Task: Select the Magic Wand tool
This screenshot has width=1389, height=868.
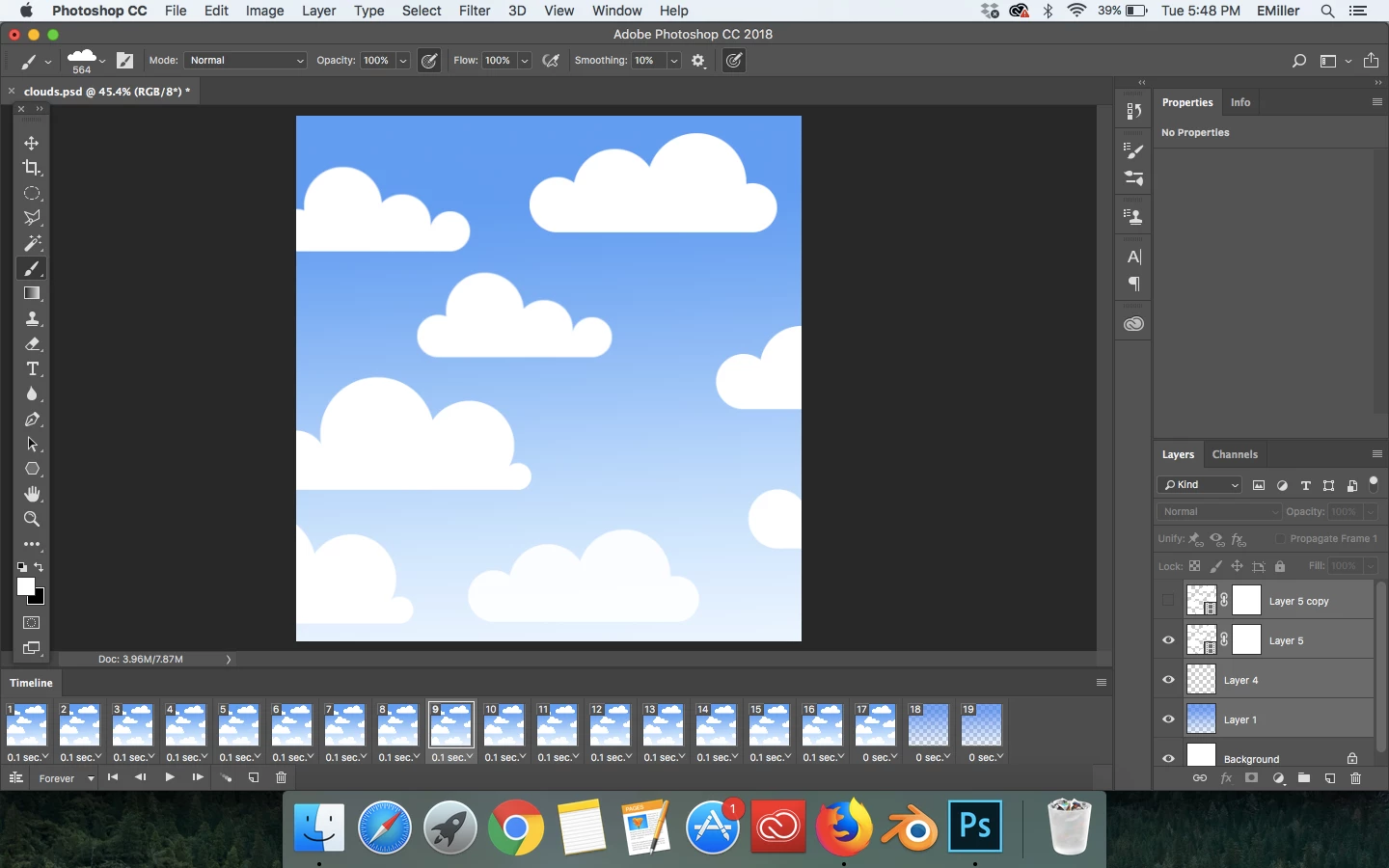Action: click(x=32, y=243)
